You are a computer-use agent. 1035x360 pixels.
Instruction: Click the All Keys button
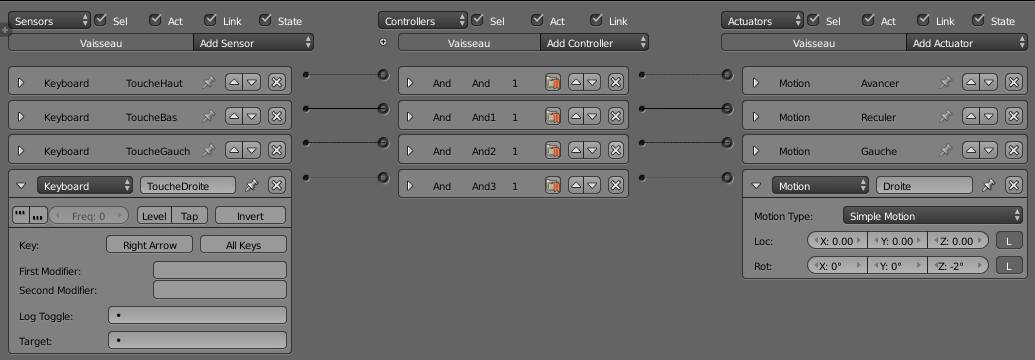(x=243, y=244)
